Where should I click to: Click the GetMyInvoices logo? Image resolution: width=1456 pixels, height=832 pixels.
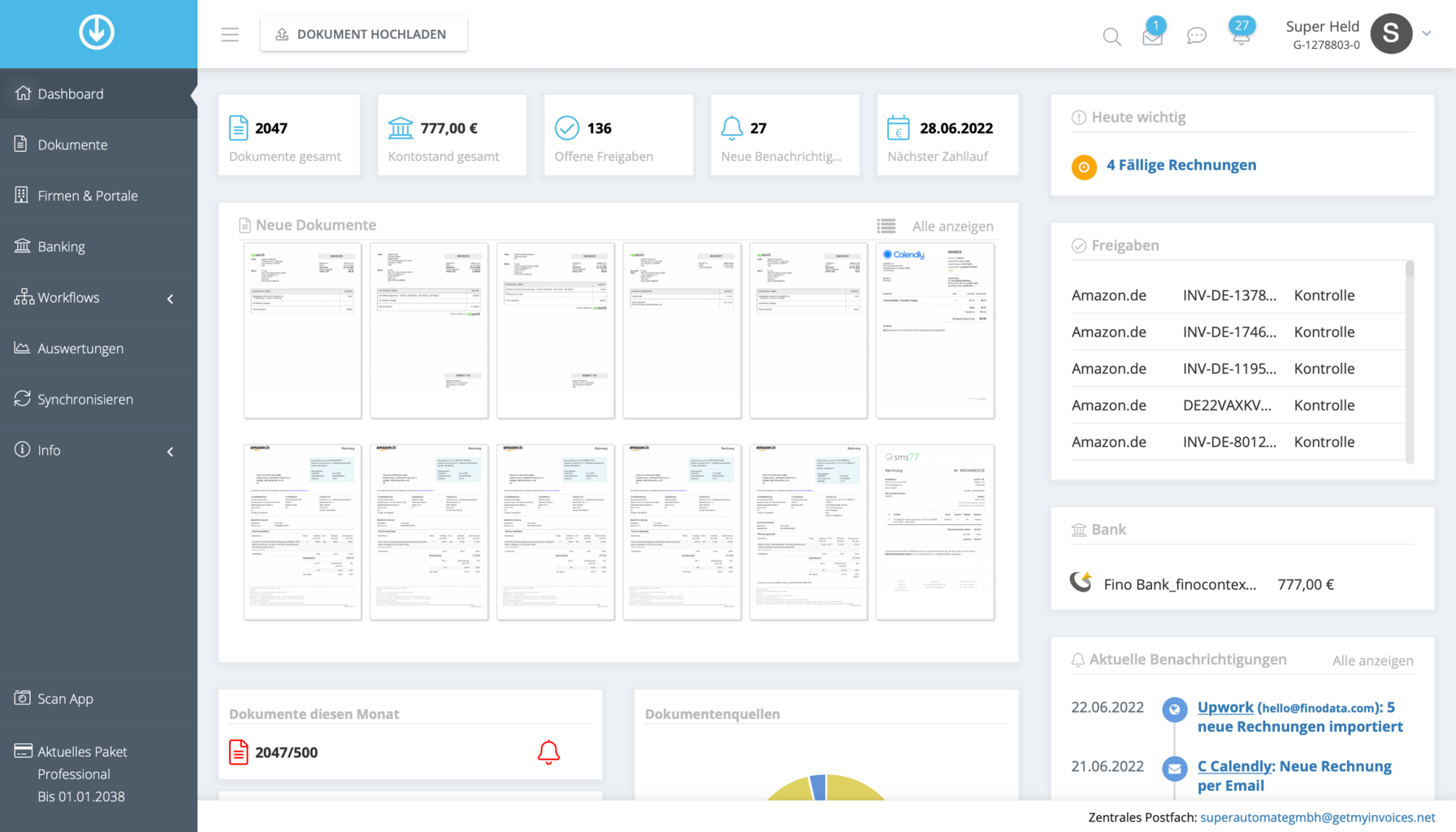click(97, 33)
